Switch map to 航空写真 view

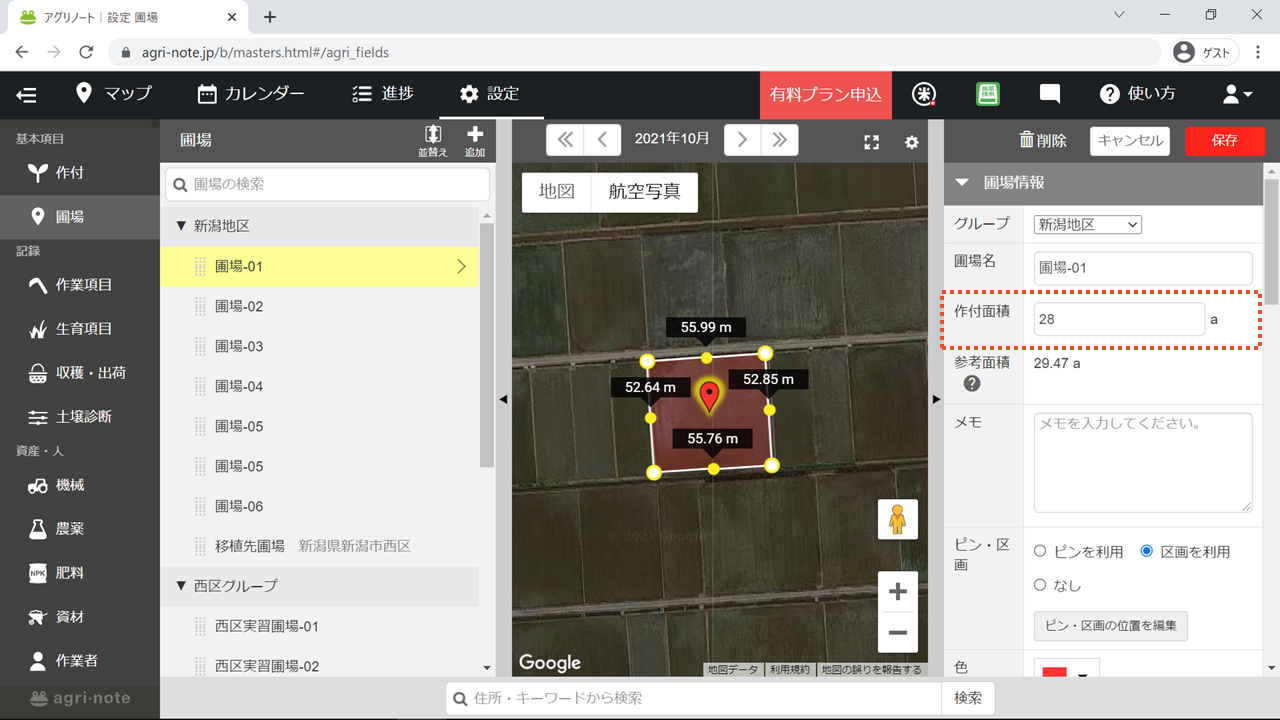coord(644,192)
